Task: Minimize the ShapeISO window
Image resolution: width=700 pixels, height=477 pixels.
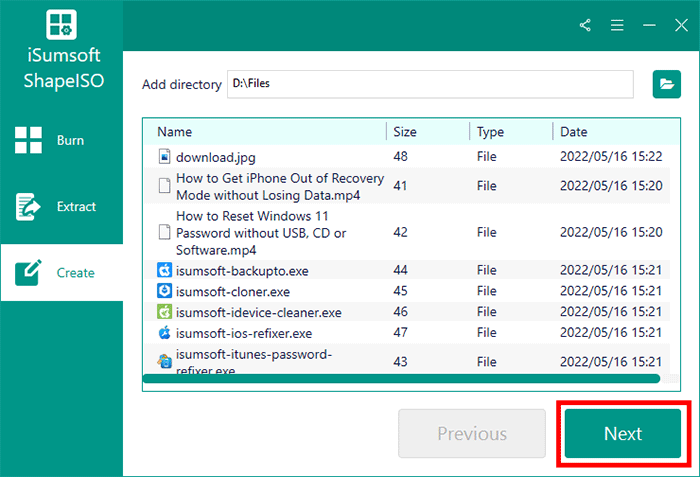Action: (649, 25)
